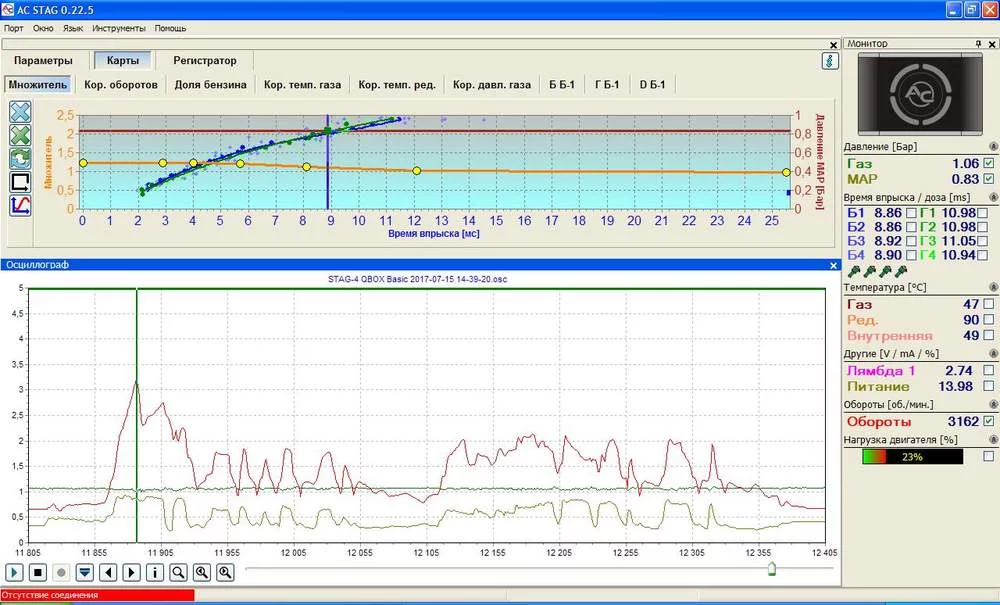
Task: Click the AC switch panel image
Action: pyautogui.click(x=920, y=94)
